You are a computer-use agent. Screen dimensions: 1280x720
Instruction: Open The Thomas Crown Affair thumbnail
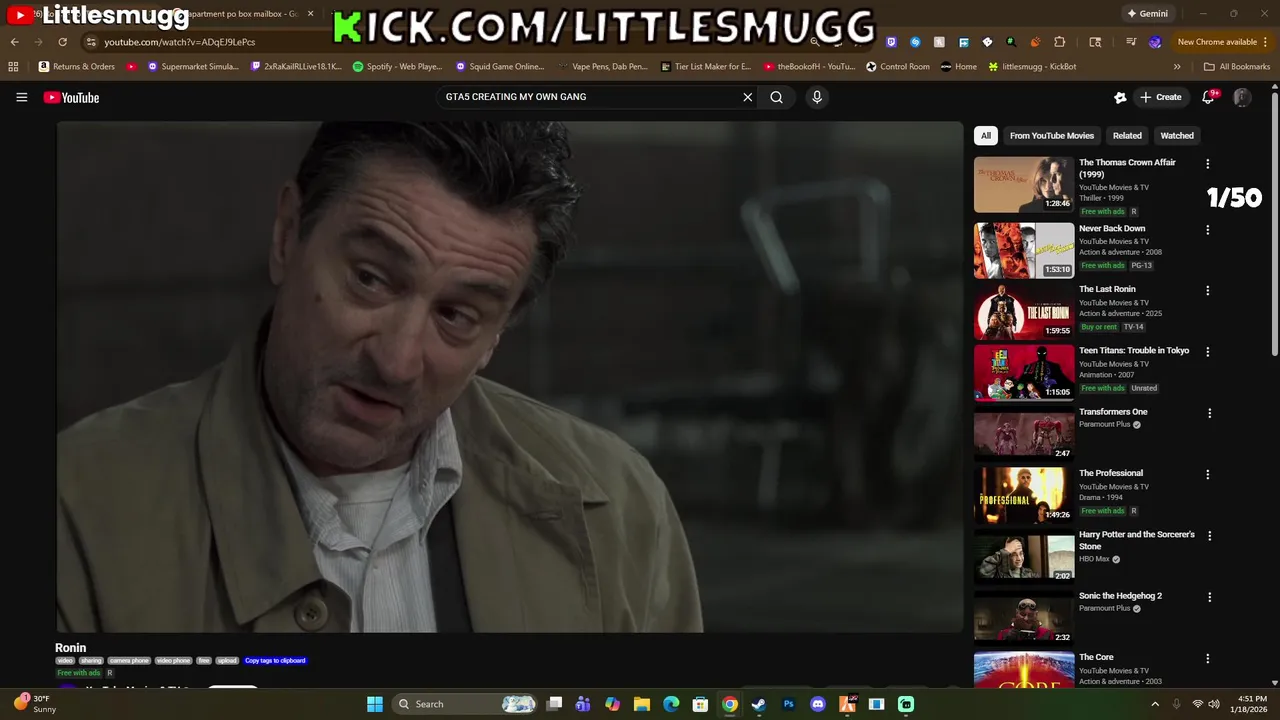[1024, 184]
